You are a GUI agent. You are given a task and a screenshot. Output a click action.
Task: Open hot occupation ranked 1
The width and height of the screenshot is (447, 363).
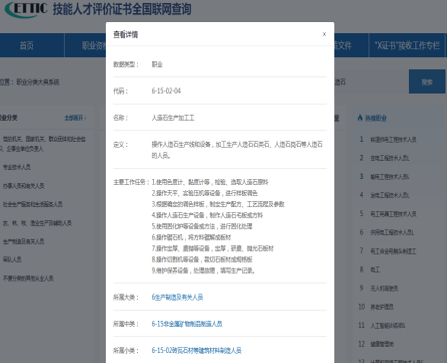click(x=393, y=139)
